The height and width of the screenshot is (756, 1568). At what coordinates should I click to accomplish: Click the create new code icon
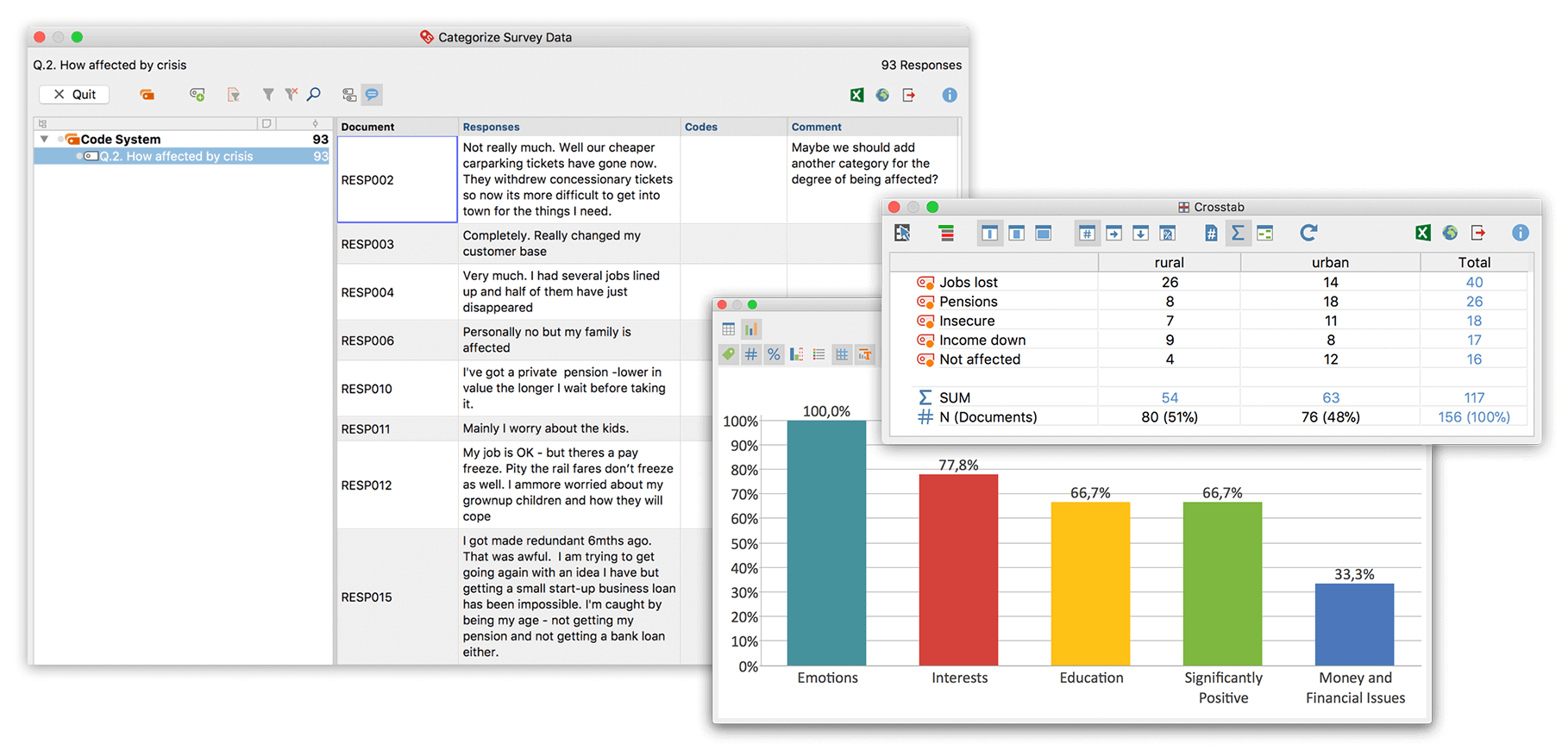pyautogui.click(x=198, y=95)
